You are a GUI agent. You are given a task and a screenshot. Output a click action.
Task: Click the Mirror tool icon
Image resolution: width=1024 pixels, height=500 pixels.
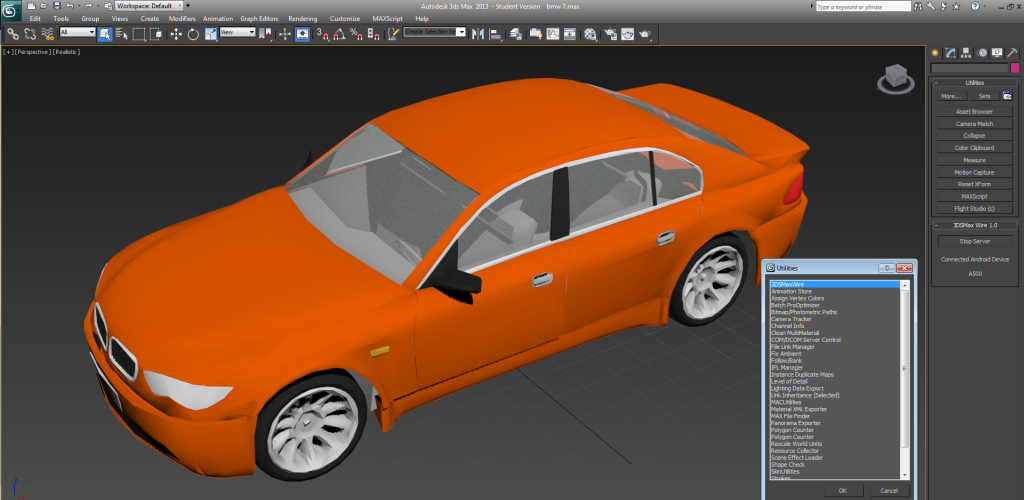tap(477, 33)
